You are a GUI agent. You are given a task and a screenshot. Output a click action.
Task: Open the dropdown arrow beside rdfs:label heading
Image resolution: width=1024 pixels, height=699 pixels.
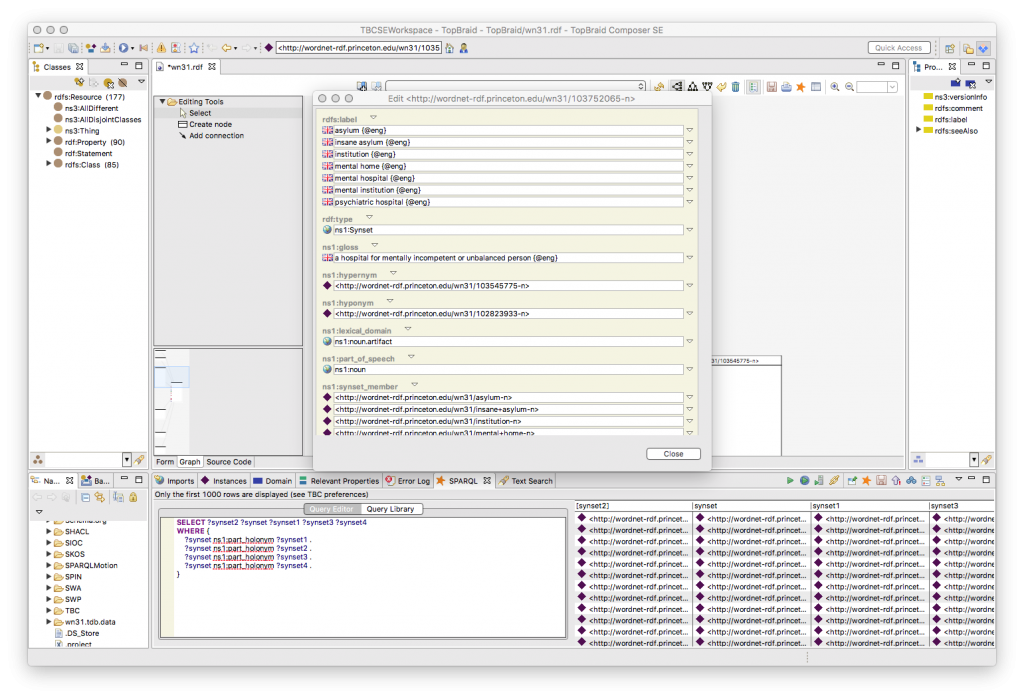[x=374, y=118]
